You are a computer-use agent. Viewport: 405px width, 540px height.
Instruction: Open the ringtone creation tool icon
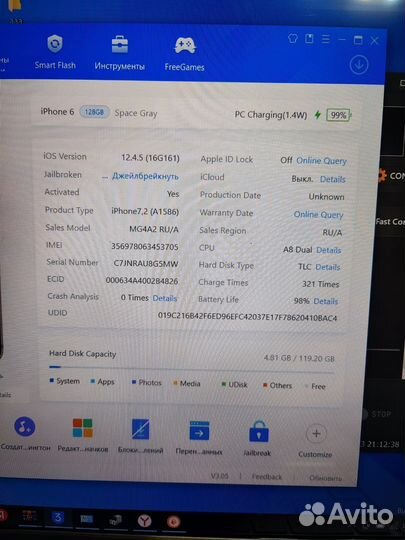pyautogui.click(x=25, y=426)
